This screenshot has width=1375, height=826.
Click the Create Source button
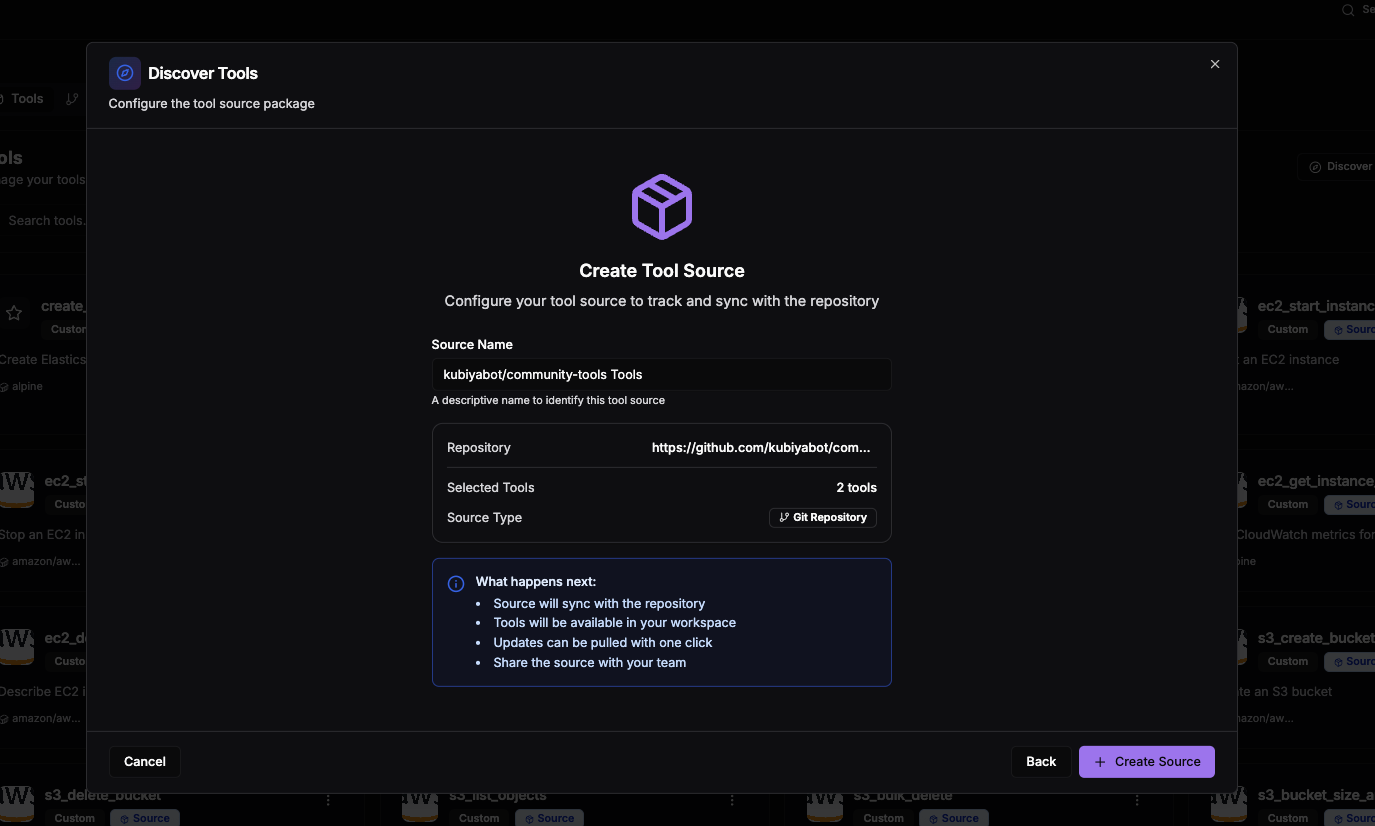1146,762
